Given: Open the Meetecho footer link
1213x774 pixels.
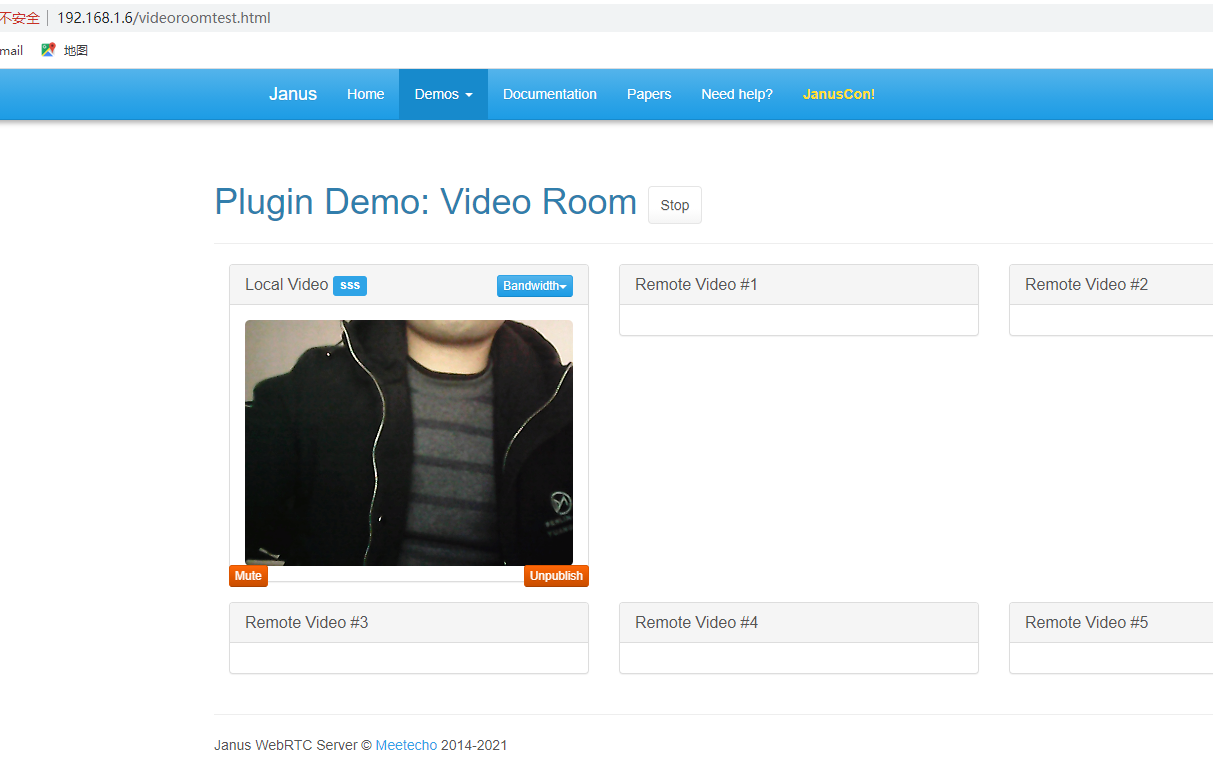Looking at the screenshot, I should (406, 745).
